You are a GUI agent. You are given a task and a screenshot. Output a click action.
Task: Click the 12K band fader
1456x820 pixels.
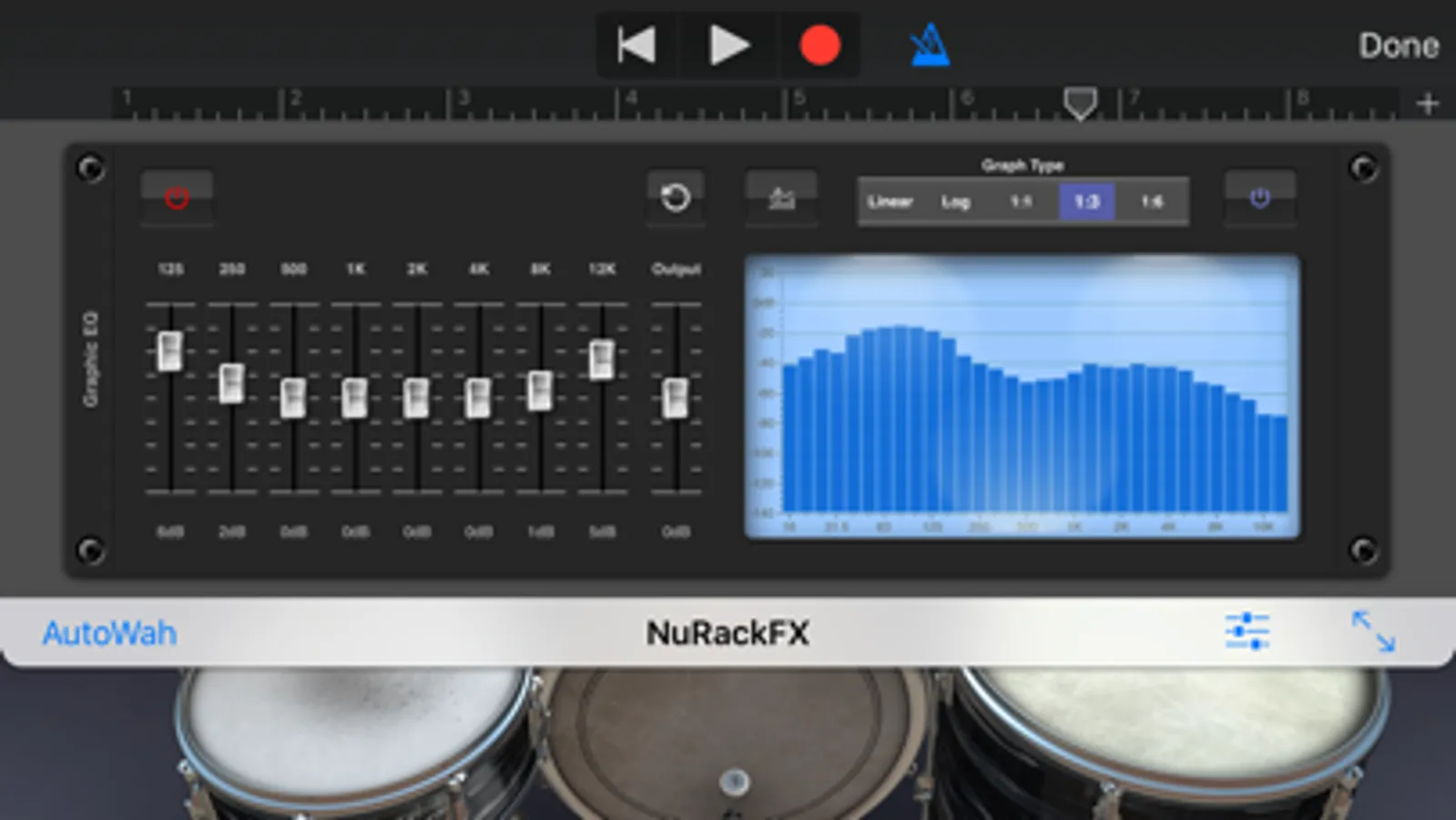pos(601,359)
